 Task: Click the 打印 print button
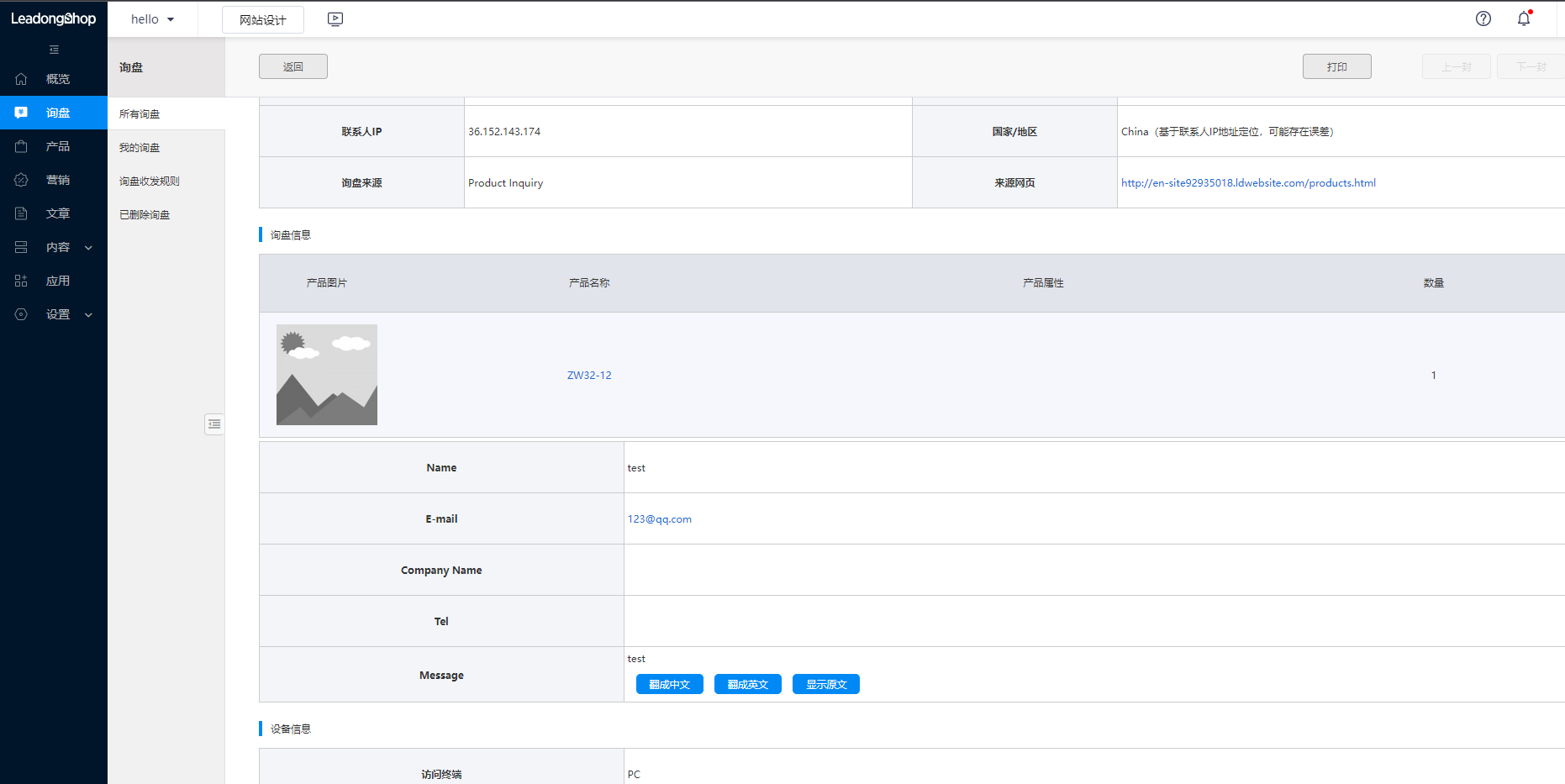(1336, 66)
